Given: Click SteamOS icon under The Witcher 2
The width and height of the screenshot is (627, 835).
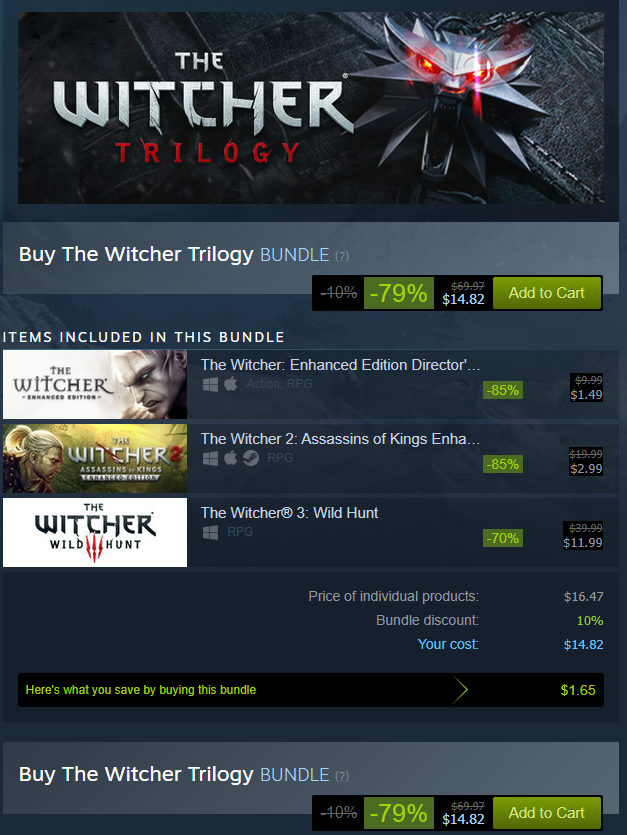Looking at the screenshot, I should click(251, 458).
